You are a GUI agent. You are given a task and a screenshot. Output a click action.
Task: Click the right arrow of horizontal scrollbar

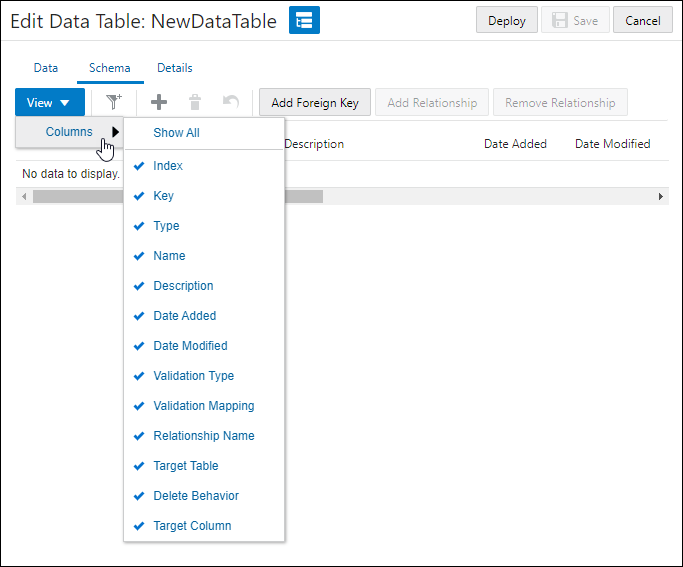pos(661,197)
